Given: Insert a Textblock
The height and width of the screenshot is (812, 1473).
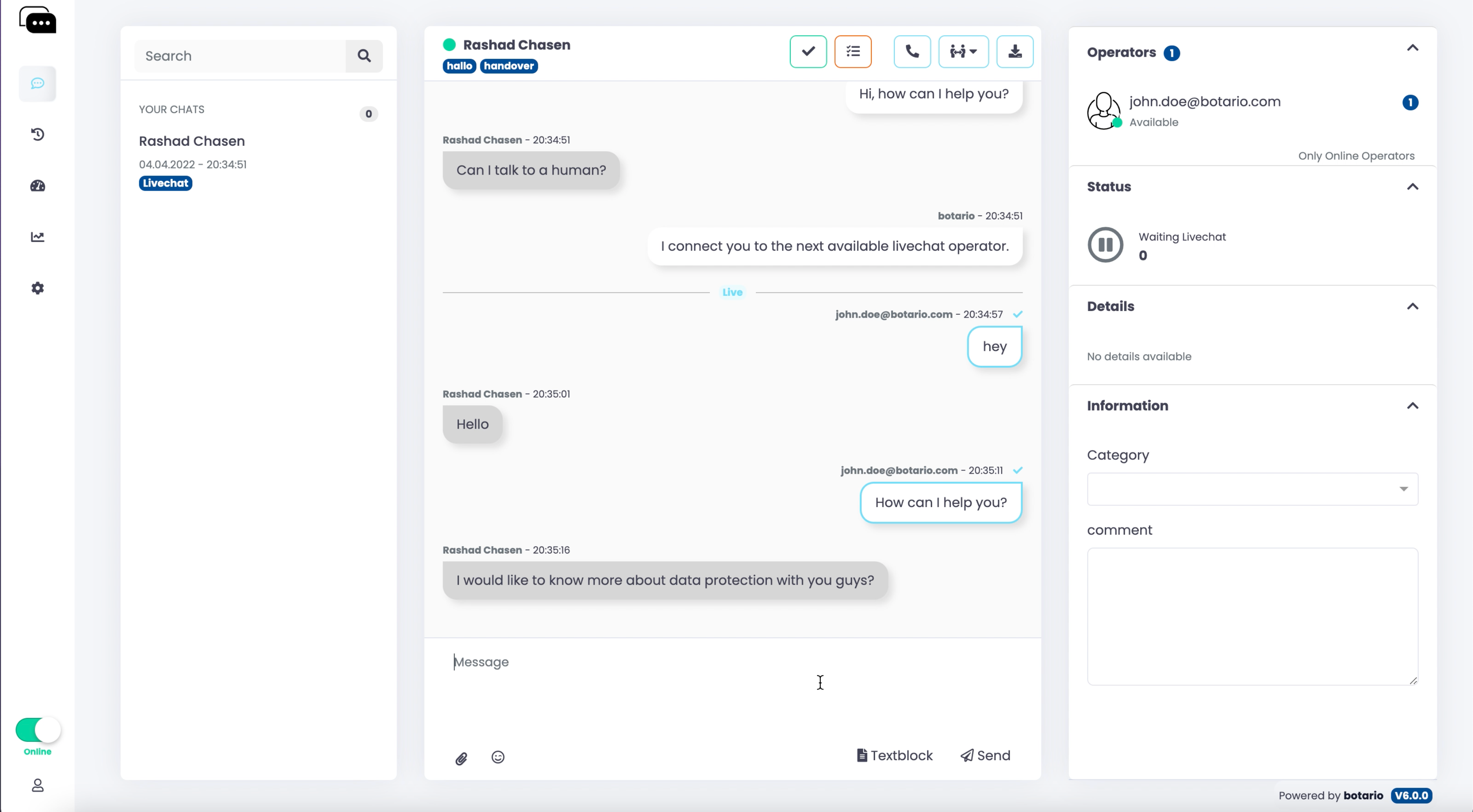Looking at the screenshot, I should tap(894, 755).
